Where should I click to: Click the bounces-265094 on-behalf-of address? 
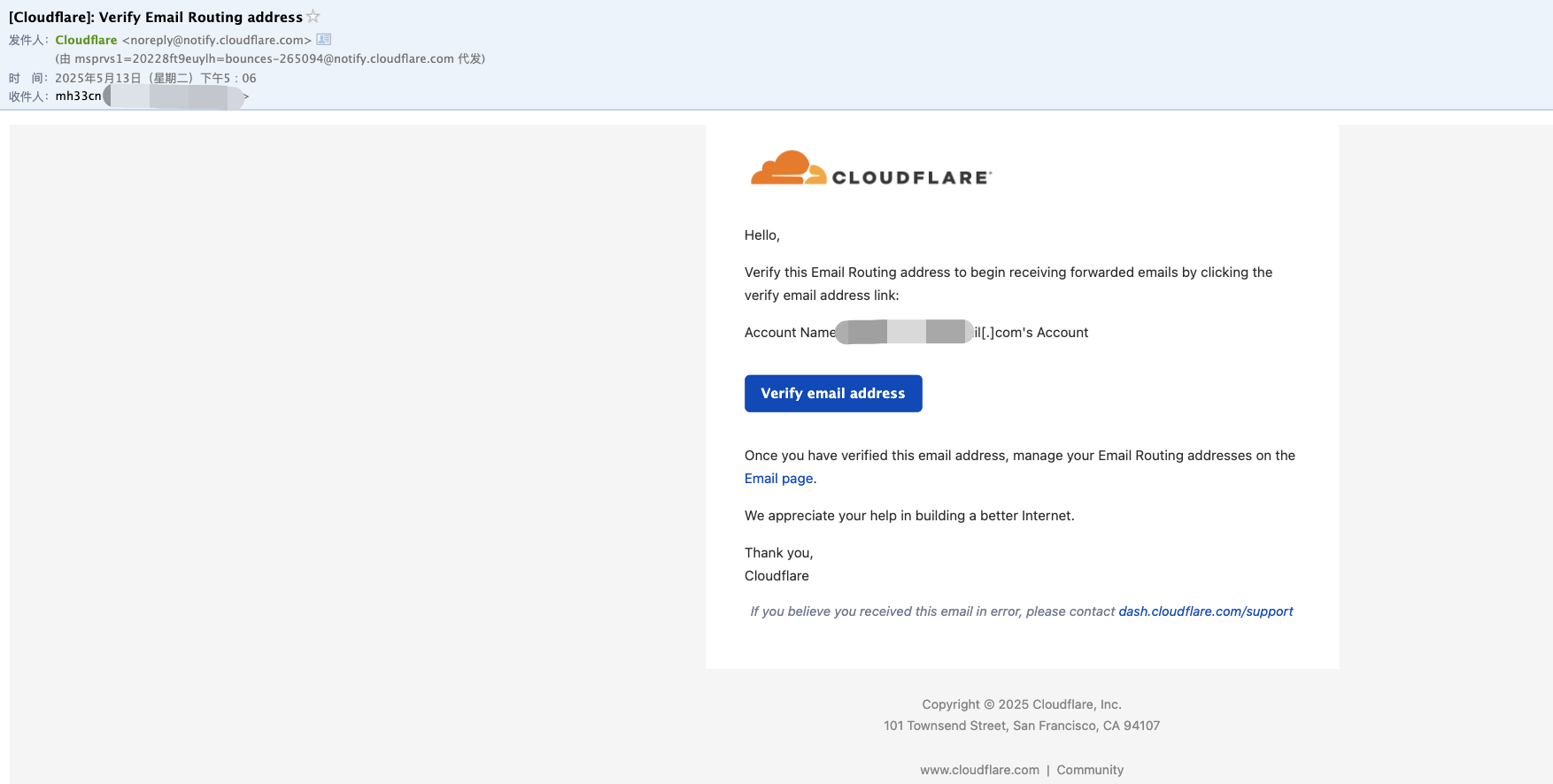point(264,58)
